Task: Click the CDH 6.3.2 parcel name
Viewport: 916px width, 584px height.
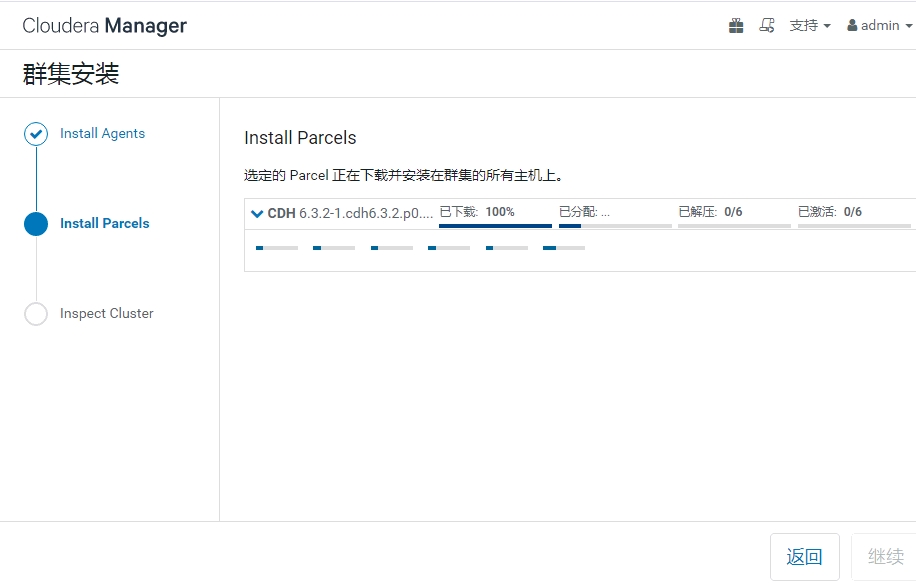Action: pyautogui.click(x=350, y=214)
